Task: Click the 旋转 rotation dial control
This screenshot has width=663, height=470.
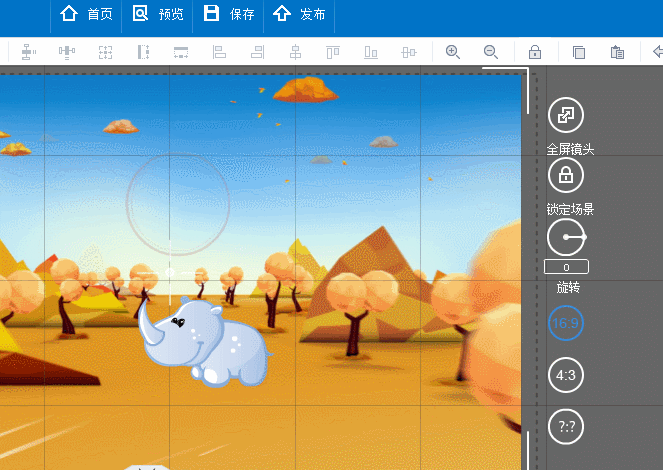Action: point(566,237)
